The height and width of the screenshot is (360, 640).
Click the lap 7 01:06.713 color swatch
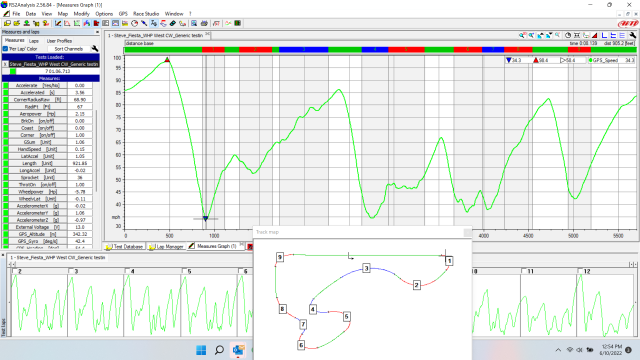pos(13,71)
